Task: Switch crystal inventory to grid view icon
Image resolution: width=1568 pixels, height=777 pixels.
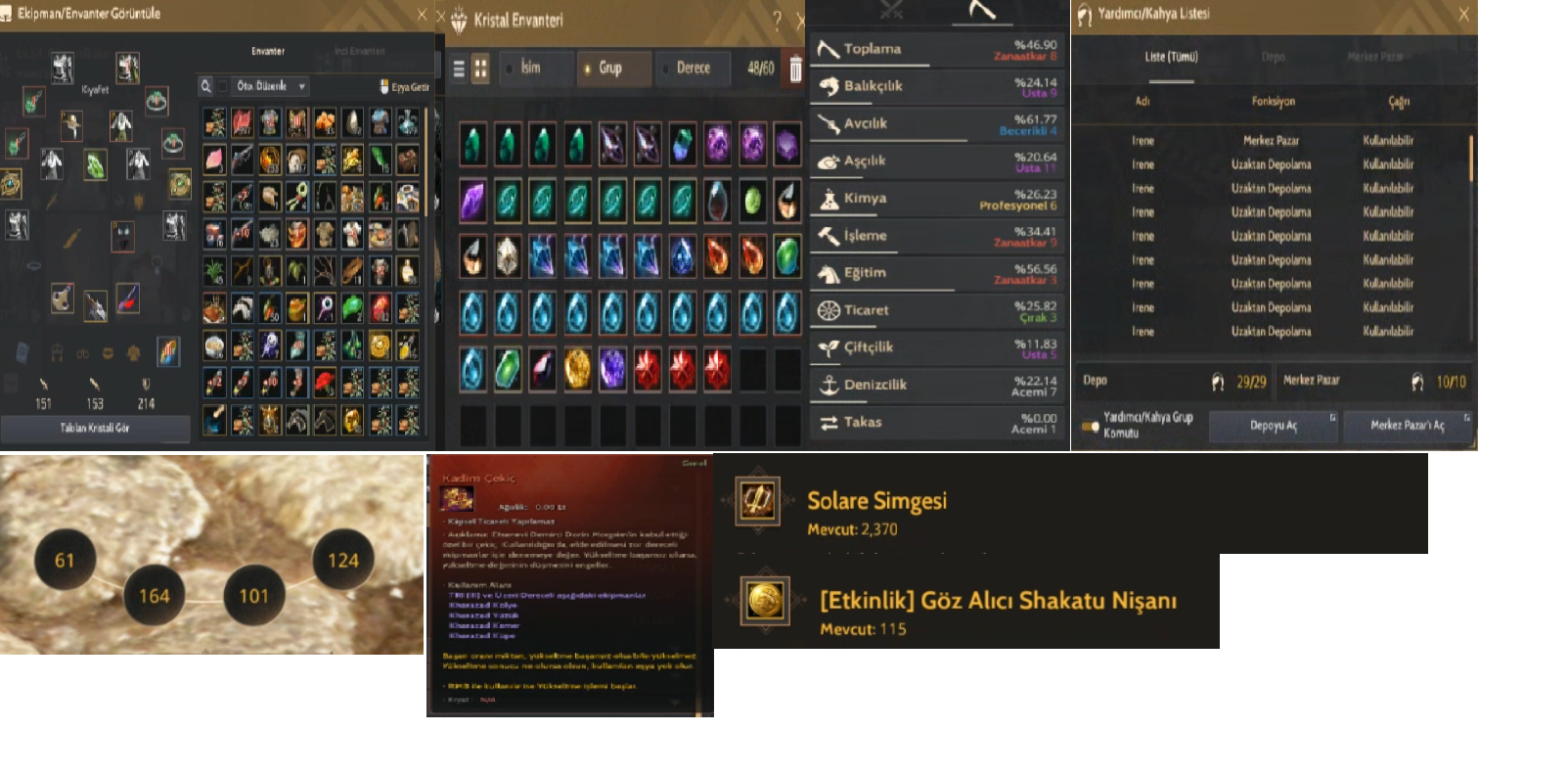Action: click(480, 69)
